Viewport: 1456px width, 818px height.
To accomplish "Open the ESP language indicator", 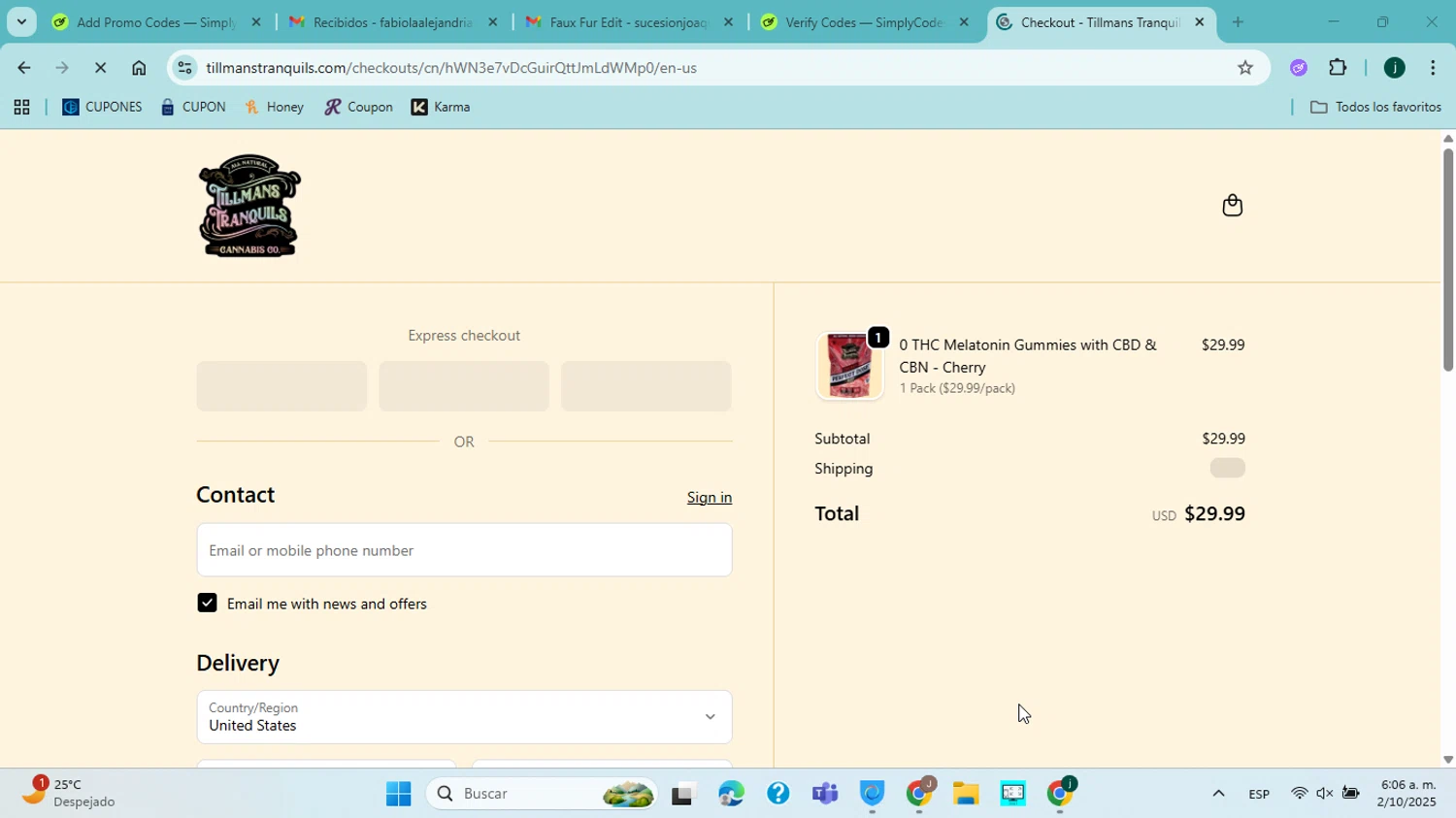I will 1259,794.
